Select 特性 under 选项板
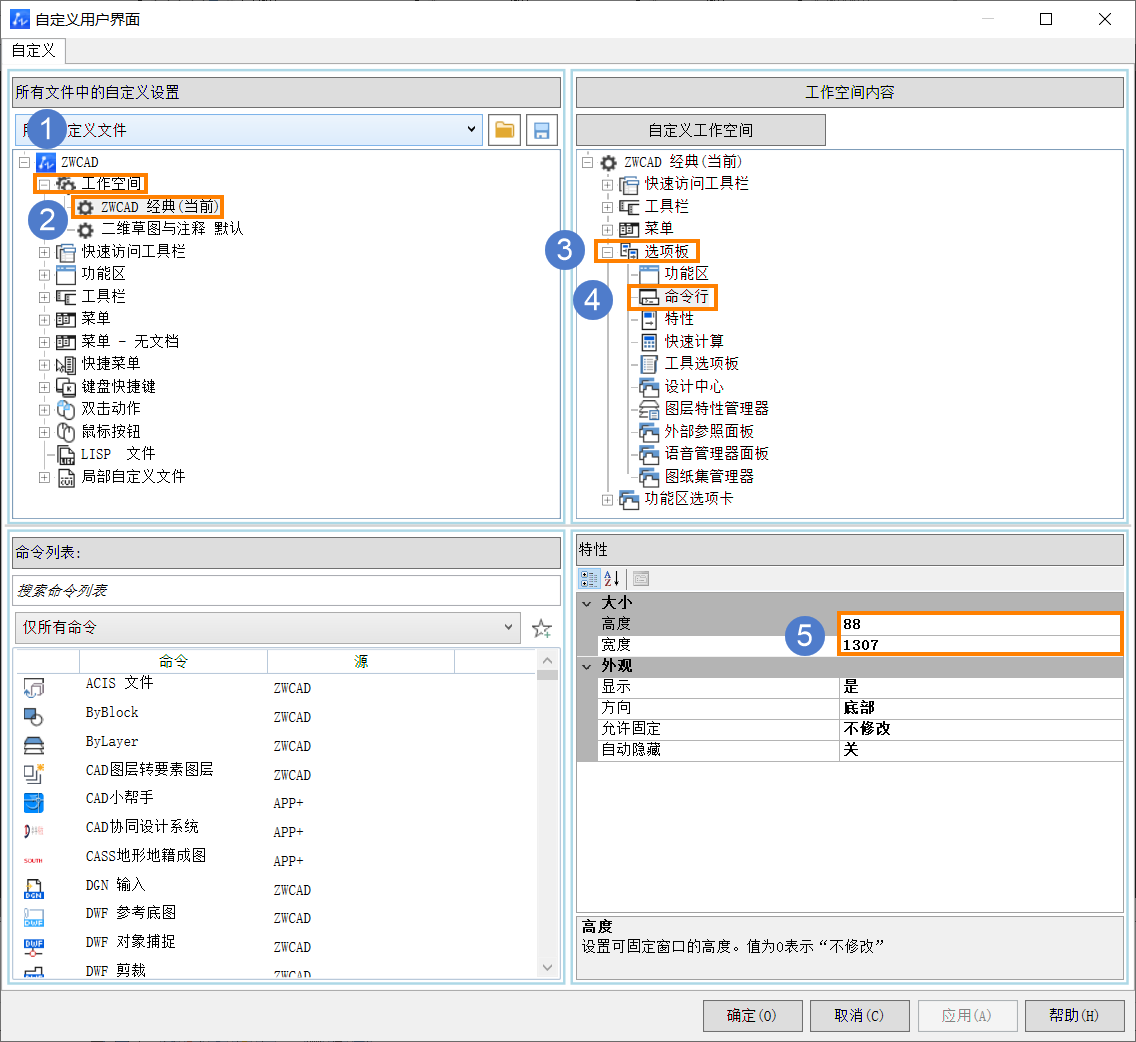The width and height of the screenshot is (1136, 1042). (x=679, y=319)
